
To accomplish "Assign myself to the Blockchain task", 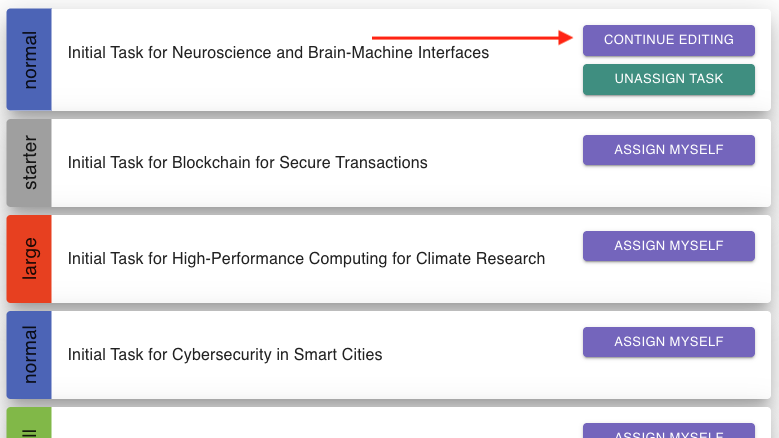I will point(668,150).
